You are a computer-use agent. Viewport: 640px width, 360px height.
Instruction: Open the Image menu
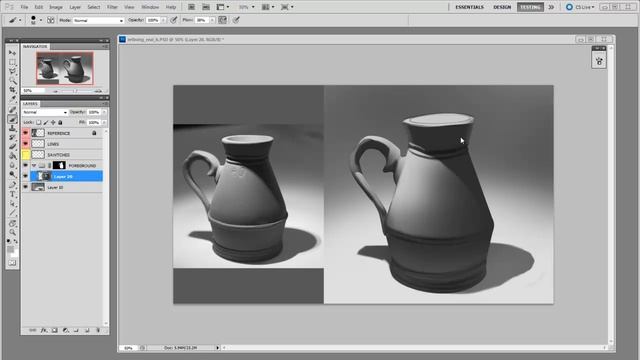(x=56, y=7)
